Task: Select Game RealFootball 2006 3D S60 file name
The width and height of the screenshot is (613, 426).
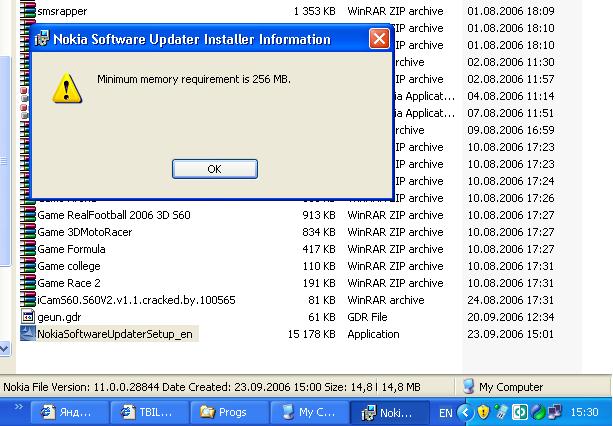Action: 114,215
